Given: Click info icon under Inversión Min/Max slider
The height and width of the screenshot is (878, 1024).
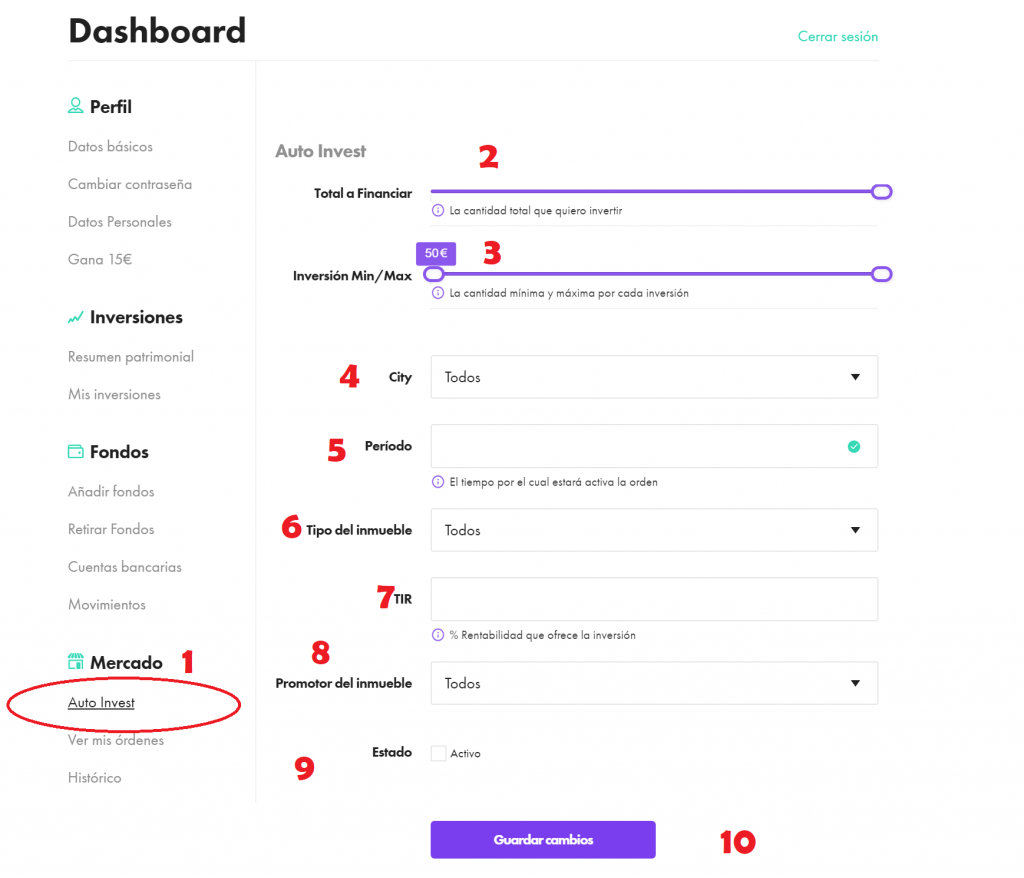Looking at the screenshot, I should tap(438, 293).
